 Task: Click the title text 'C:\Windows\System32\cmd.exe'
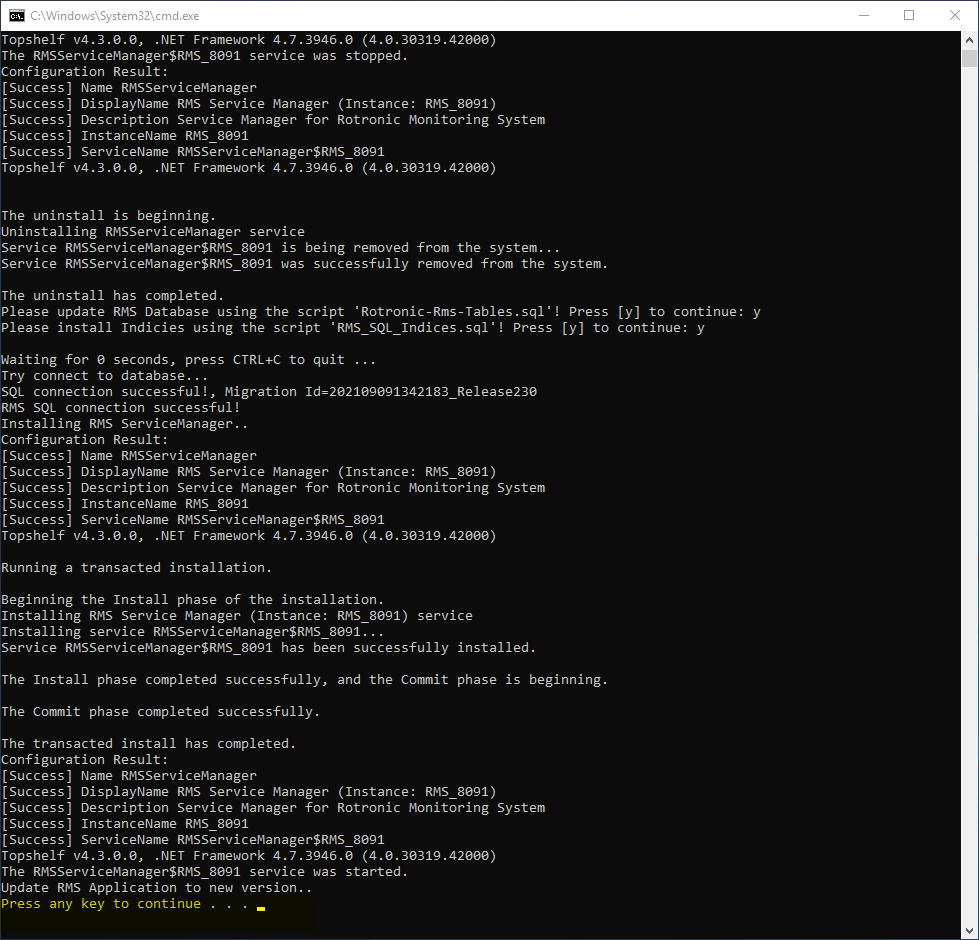tap(115, 16)
